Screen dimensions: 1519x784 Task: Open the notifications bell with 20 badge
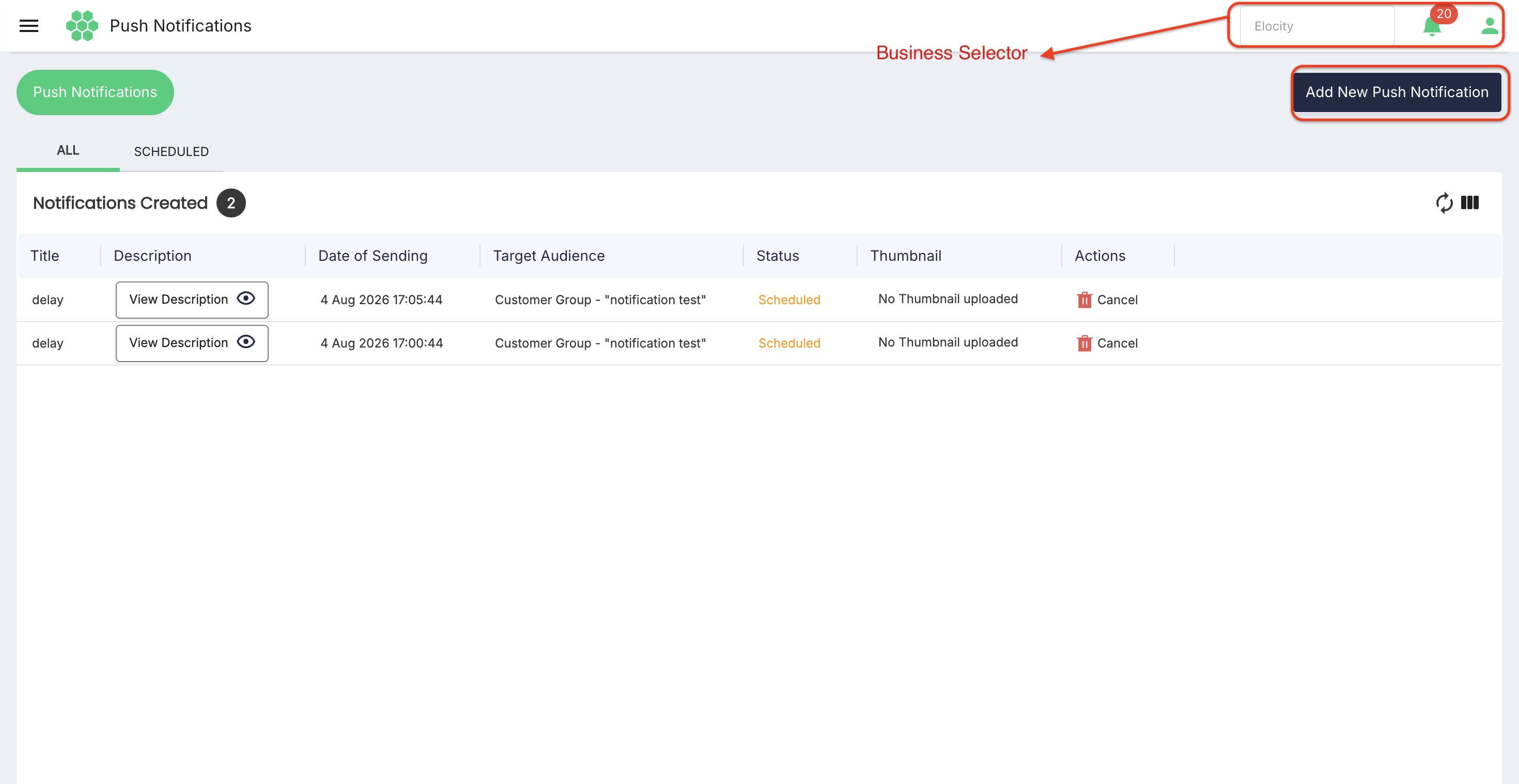(x=1432, y=26)
